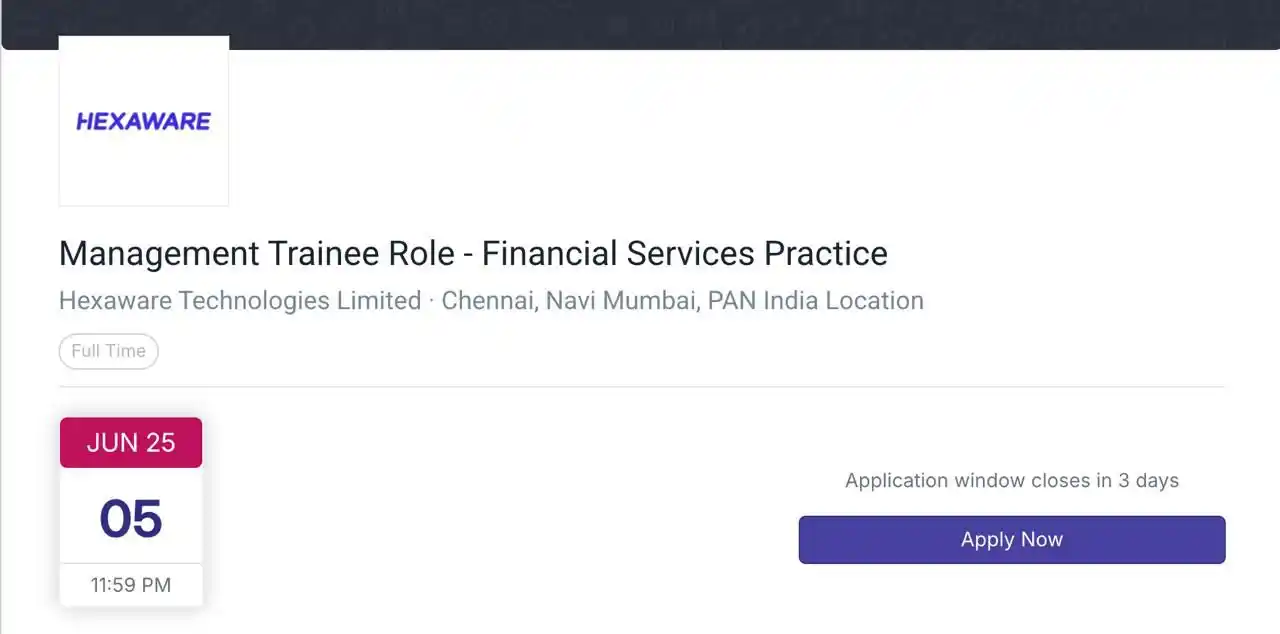
Task: Click the PAN India Location text
Action: click(x=815, y=301)
